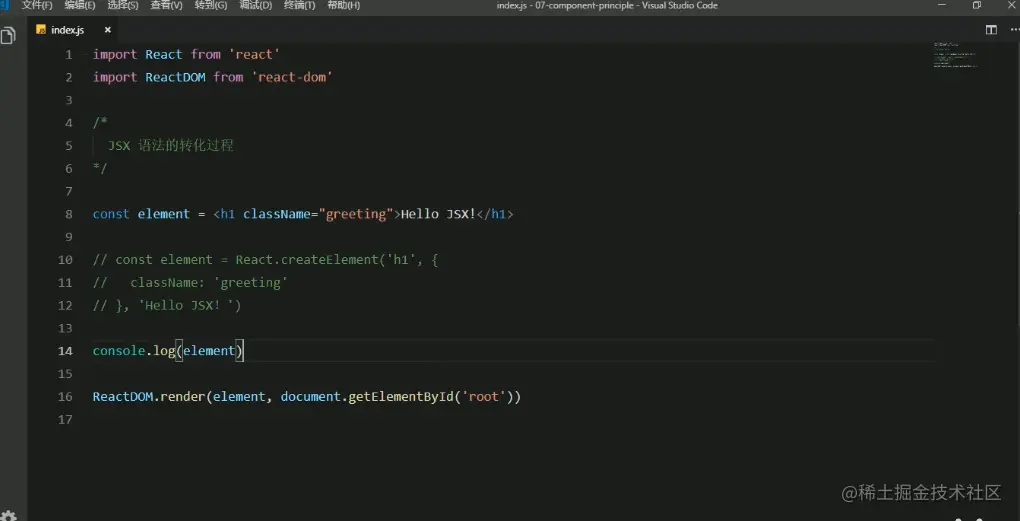Place cursor in 'react' string on line 1
The image size is (1020, 521).
254,55
